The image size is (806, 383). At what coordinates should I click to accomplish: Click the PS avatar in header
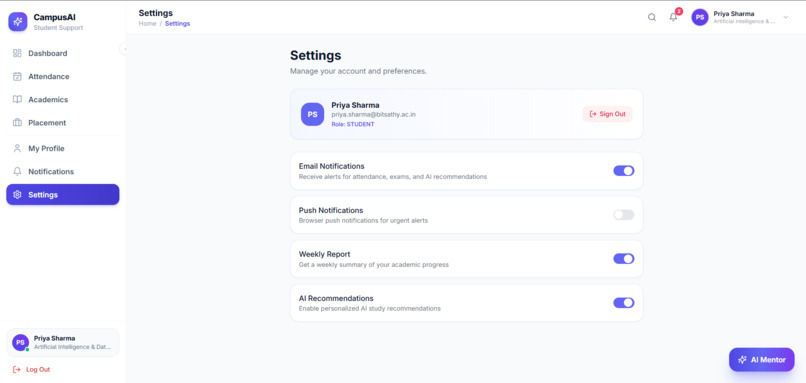pos(700,17)
